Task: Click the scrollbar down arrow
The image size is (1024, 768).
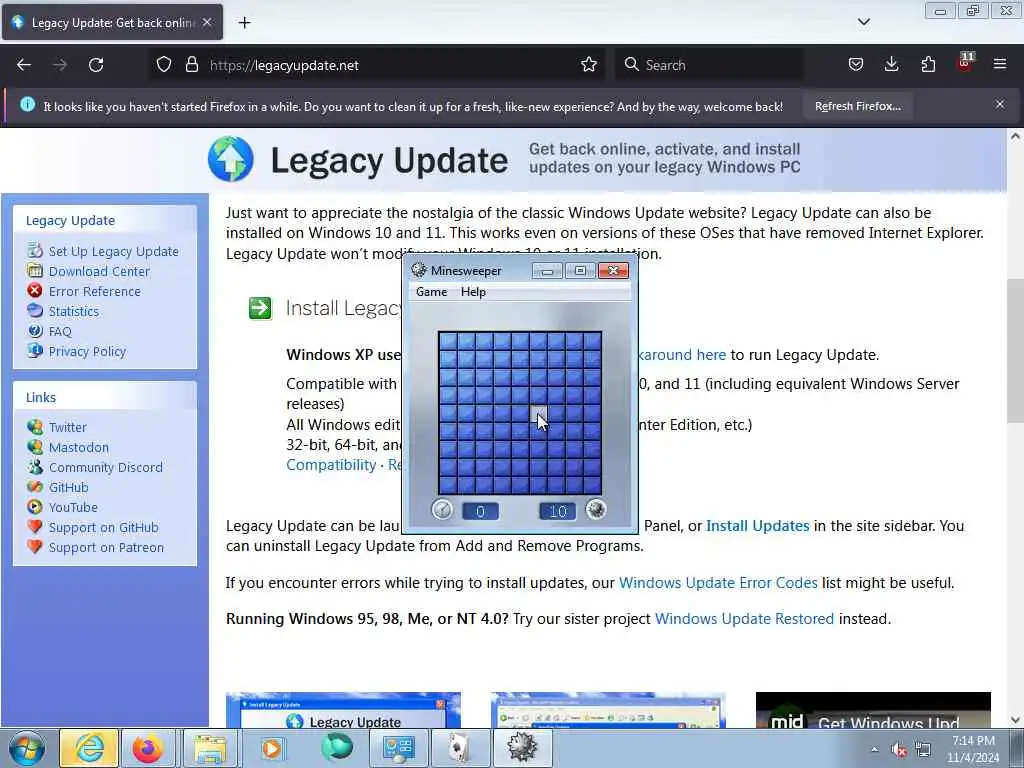Action: click(1015, 720)
